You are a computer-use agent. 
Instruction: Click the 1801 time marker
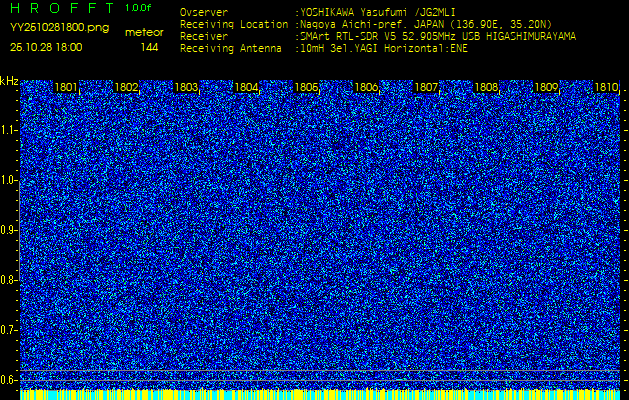pos(66,88)
